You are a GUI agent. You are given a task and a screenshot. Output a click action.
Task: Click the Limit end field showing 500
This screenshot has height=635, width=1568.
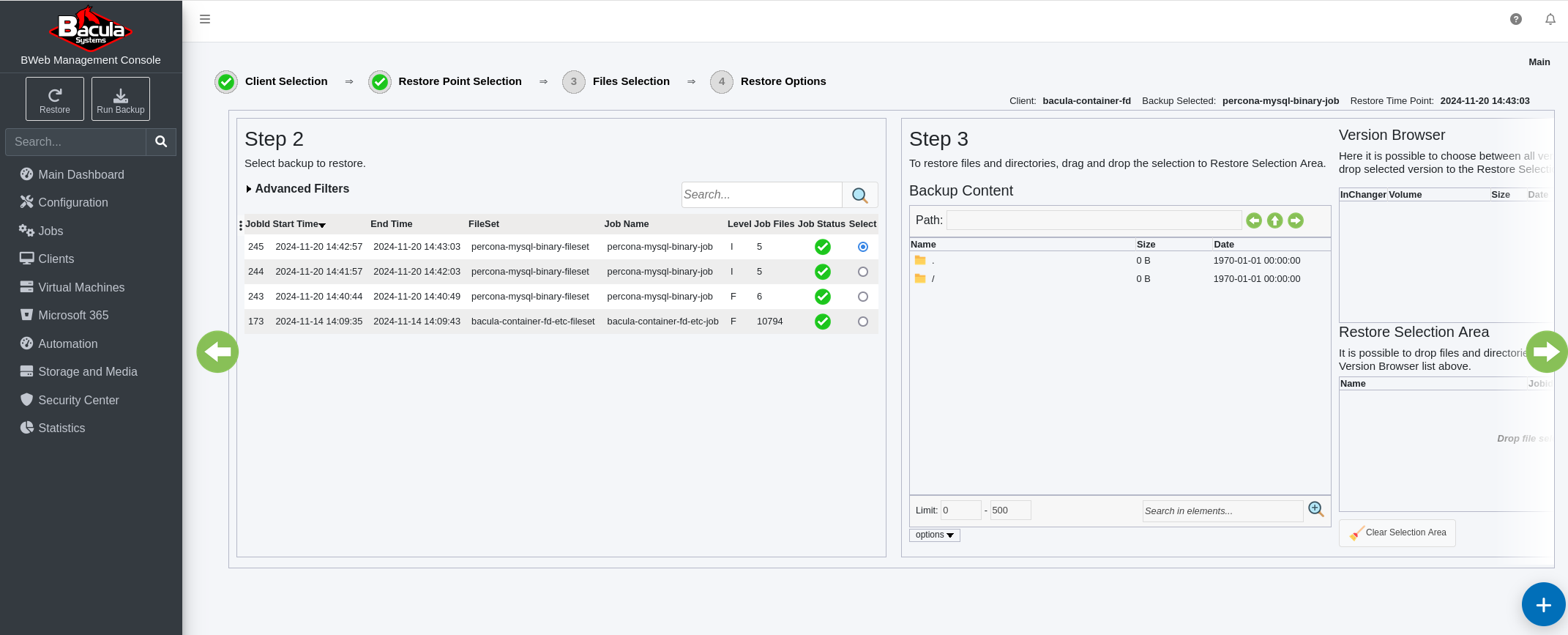coord(1010,510)
